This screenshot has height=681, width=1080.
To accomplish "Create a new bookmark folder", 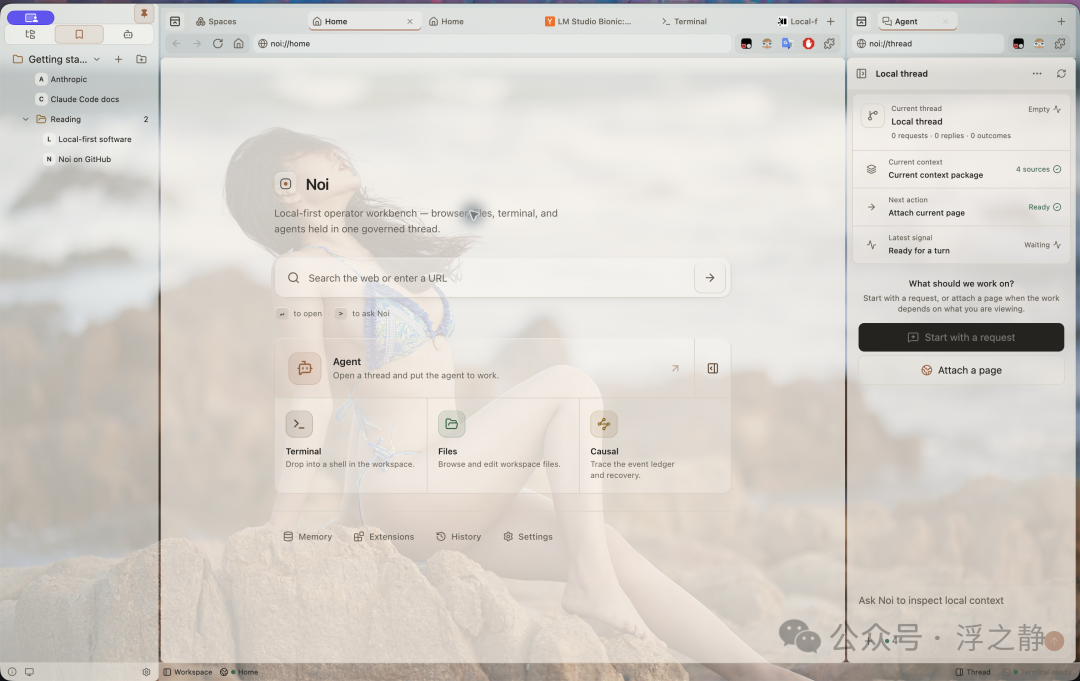I will pos(141,59).
